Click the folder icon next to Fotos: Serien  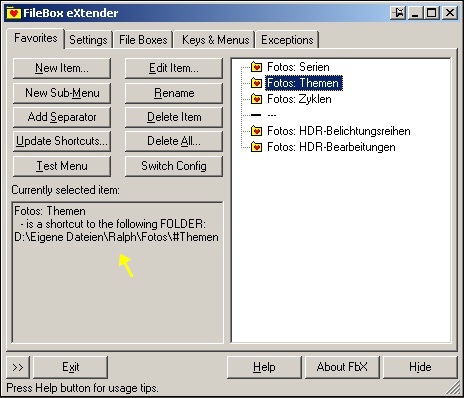click(x=256, y=67)
